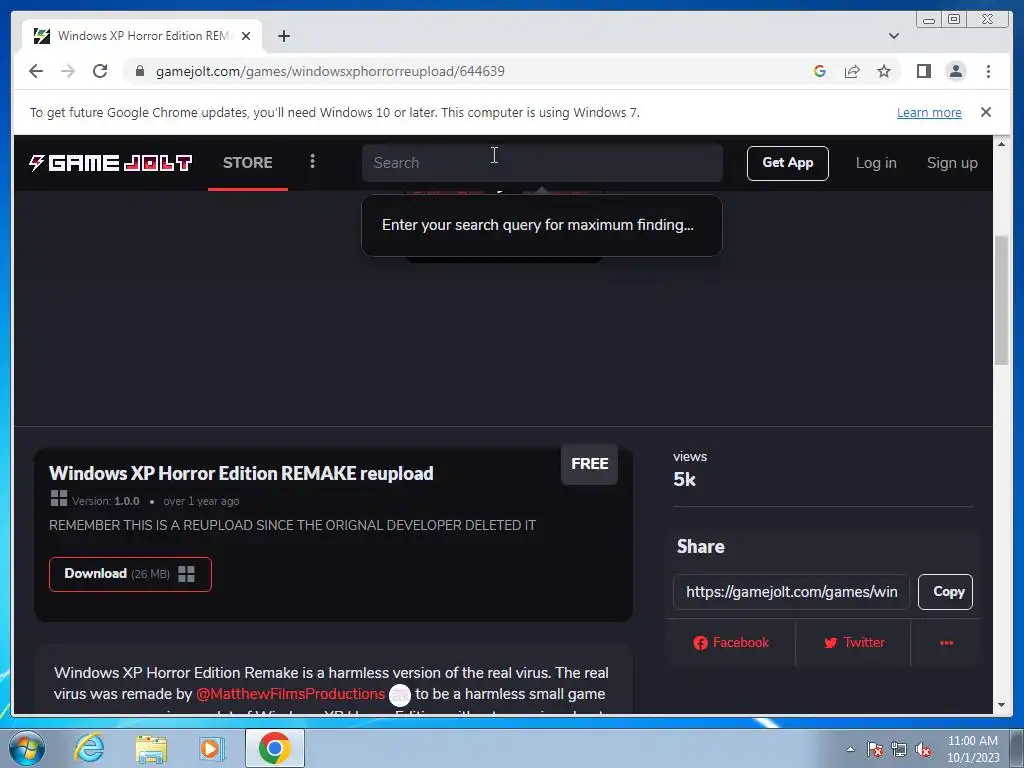Share the game on Twitter
Viewport: 1024px width, 768px height.
854,643
